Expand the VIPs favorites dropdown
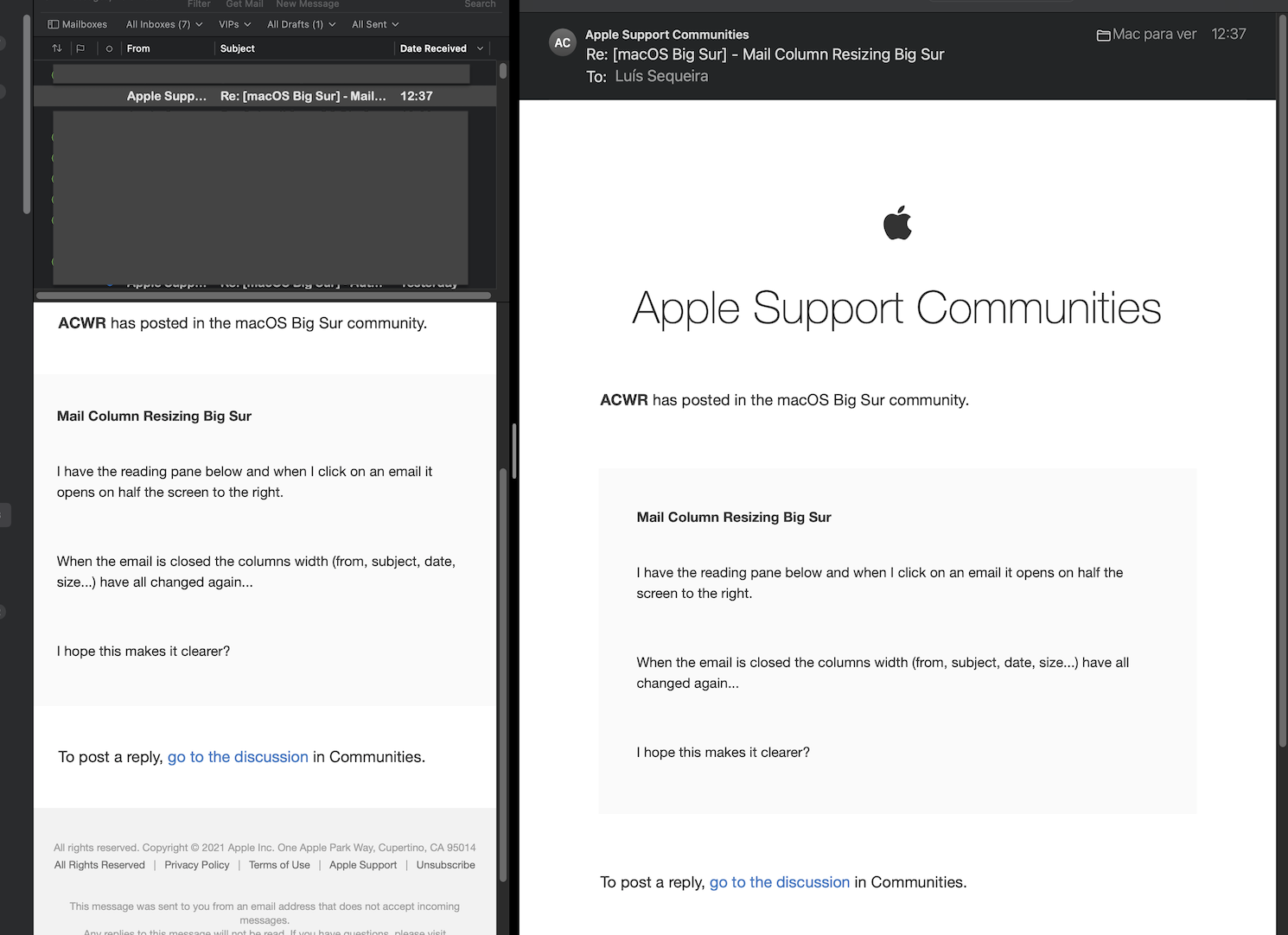The width and height of the screenshot is (1288, 935). pos(234,24)
